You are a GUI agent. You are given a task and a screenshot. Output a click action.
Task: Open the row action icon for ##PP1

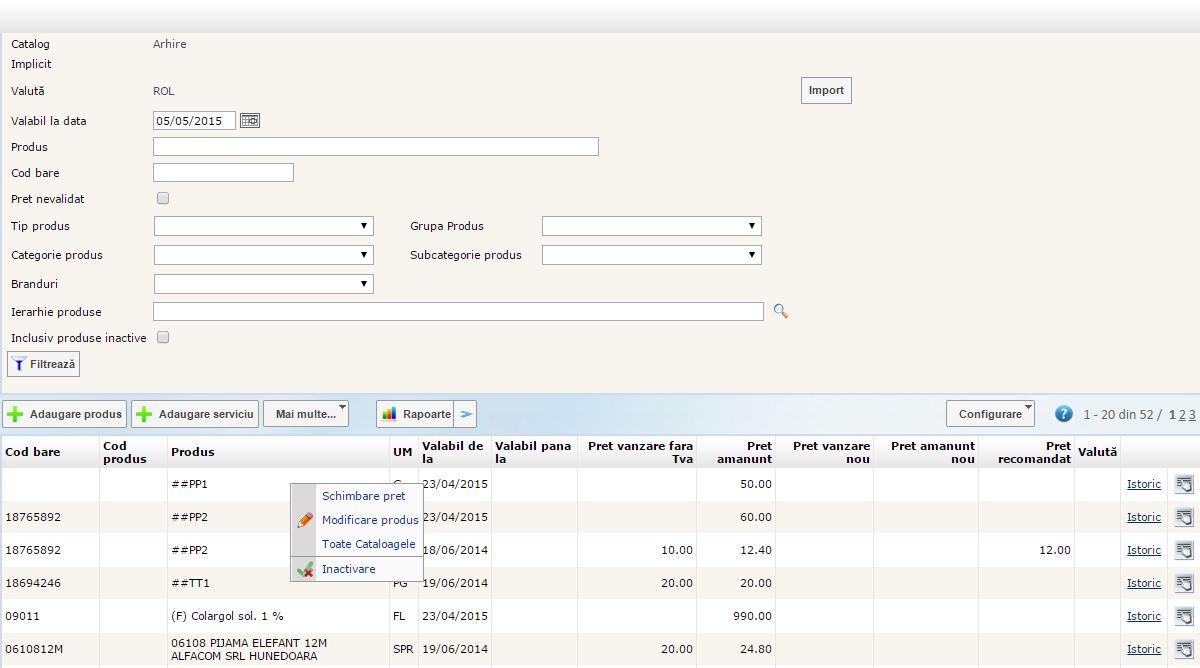1184,485
